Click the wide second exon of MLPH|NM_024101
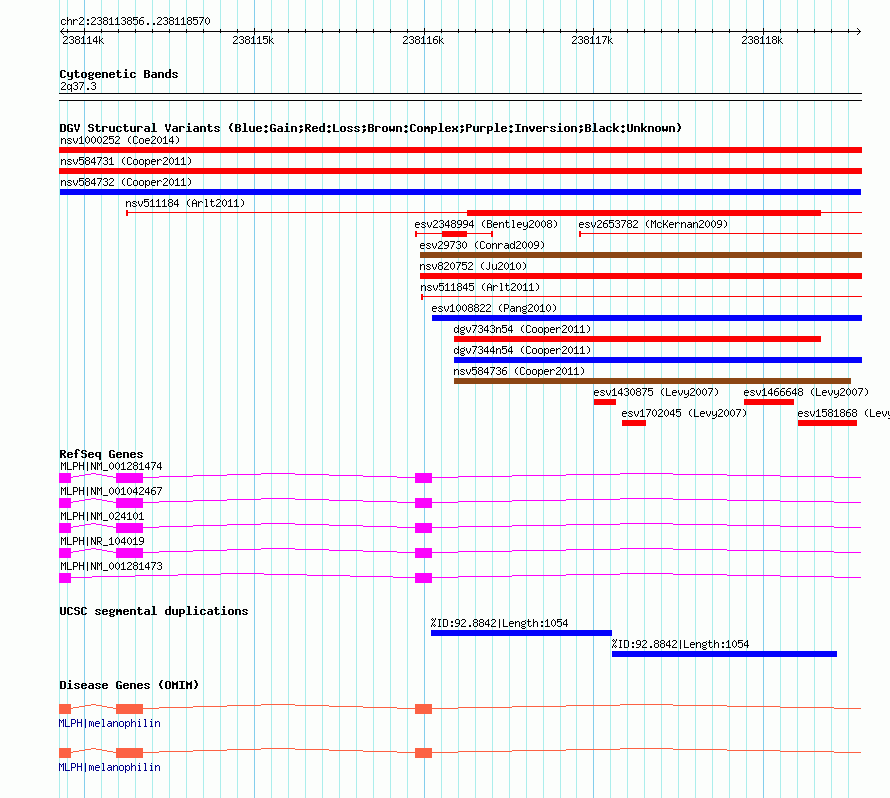This screenshot has width=890, height=798. pyautogui.click(x=129, y=528)
